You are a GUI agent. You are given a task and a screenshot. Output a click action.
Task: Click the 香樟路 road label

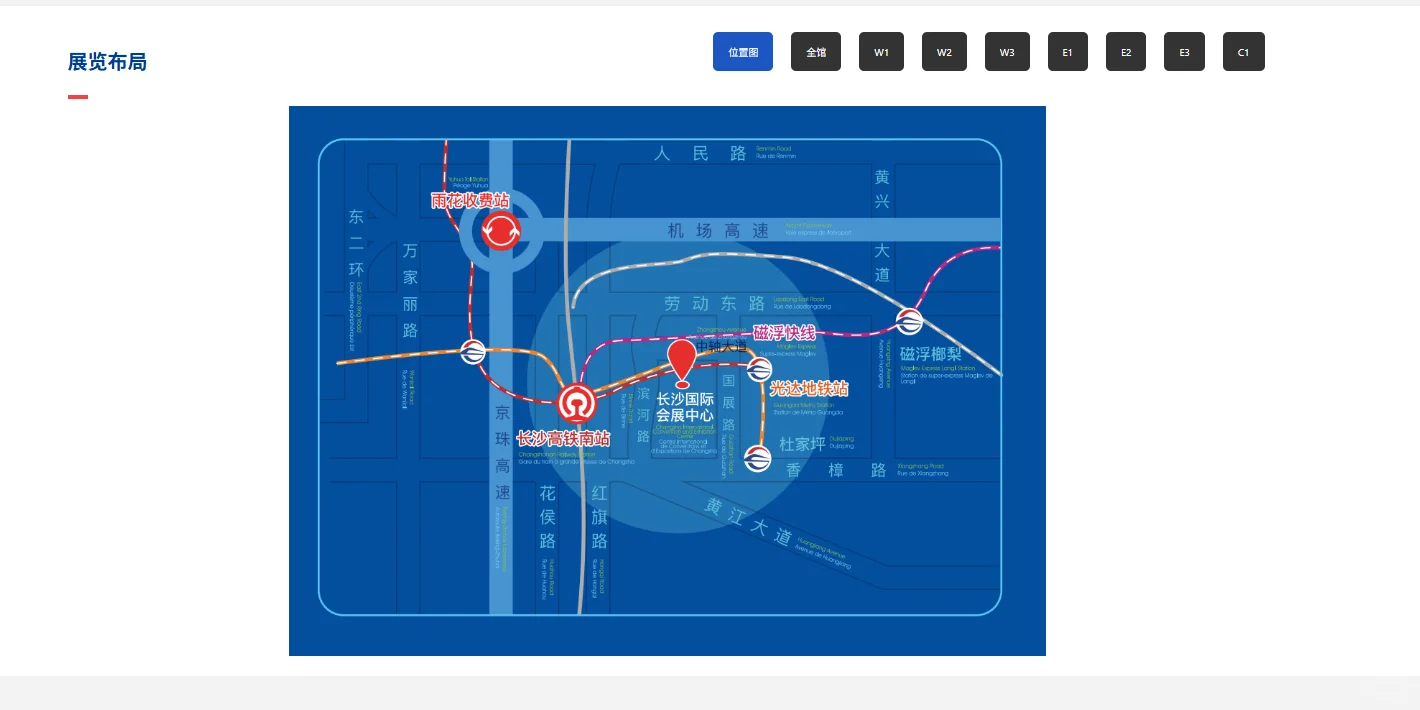coord(837,470)
